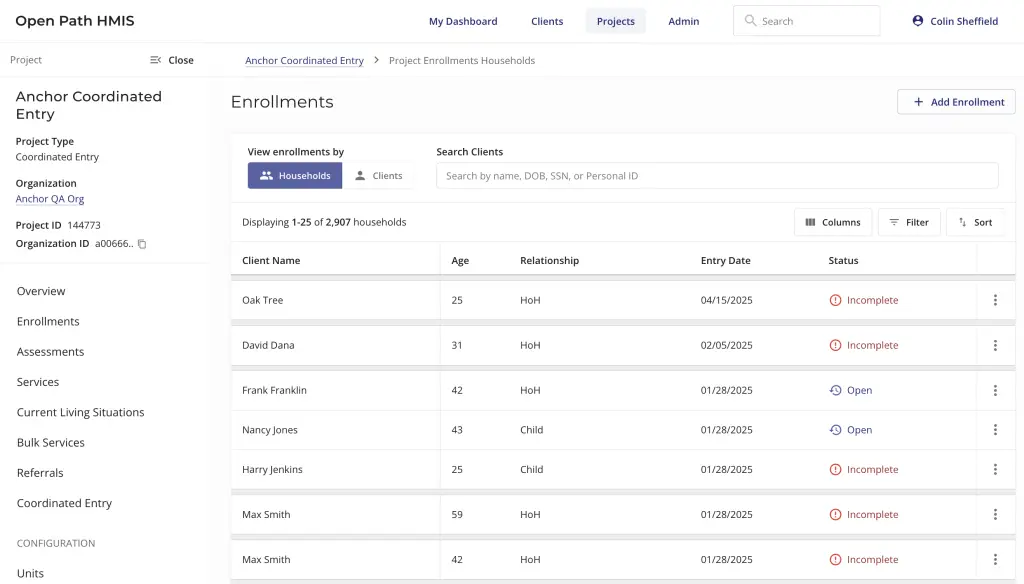The height and width of the screenshot is (584, 1024).
Task: Open the Columns chooser
Action: [x=833, y=222]
